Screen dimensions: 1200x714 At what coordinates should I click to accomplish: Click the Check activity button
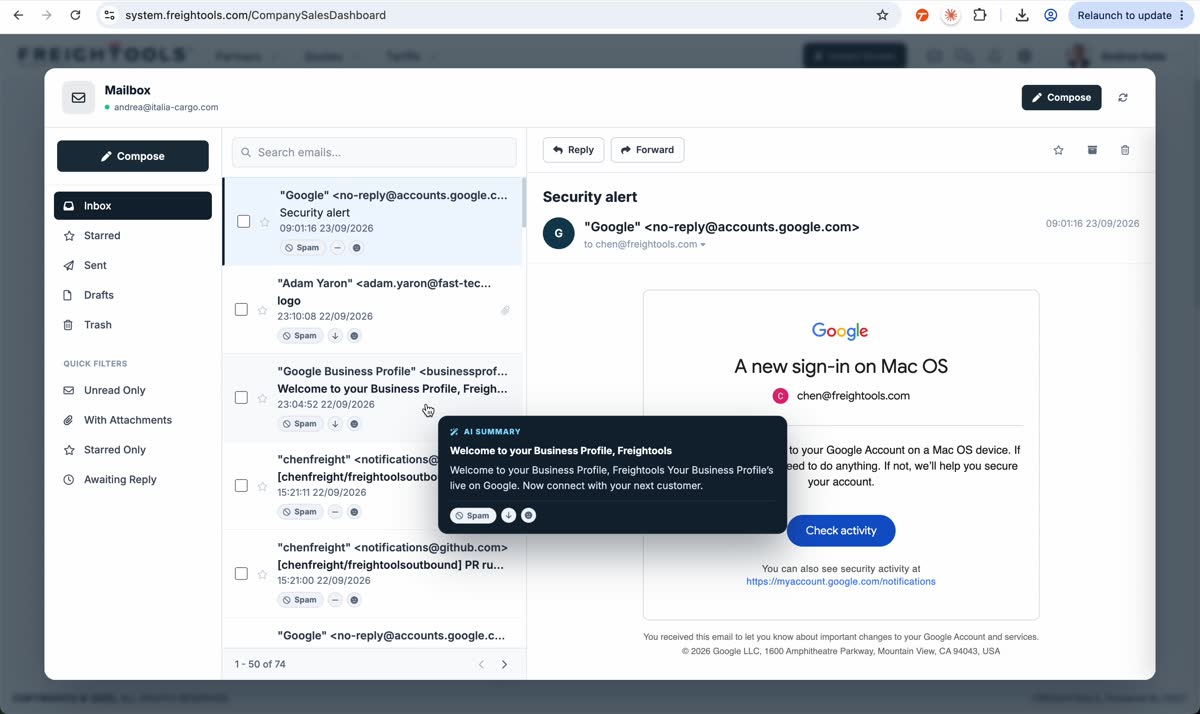pos(841,531)
